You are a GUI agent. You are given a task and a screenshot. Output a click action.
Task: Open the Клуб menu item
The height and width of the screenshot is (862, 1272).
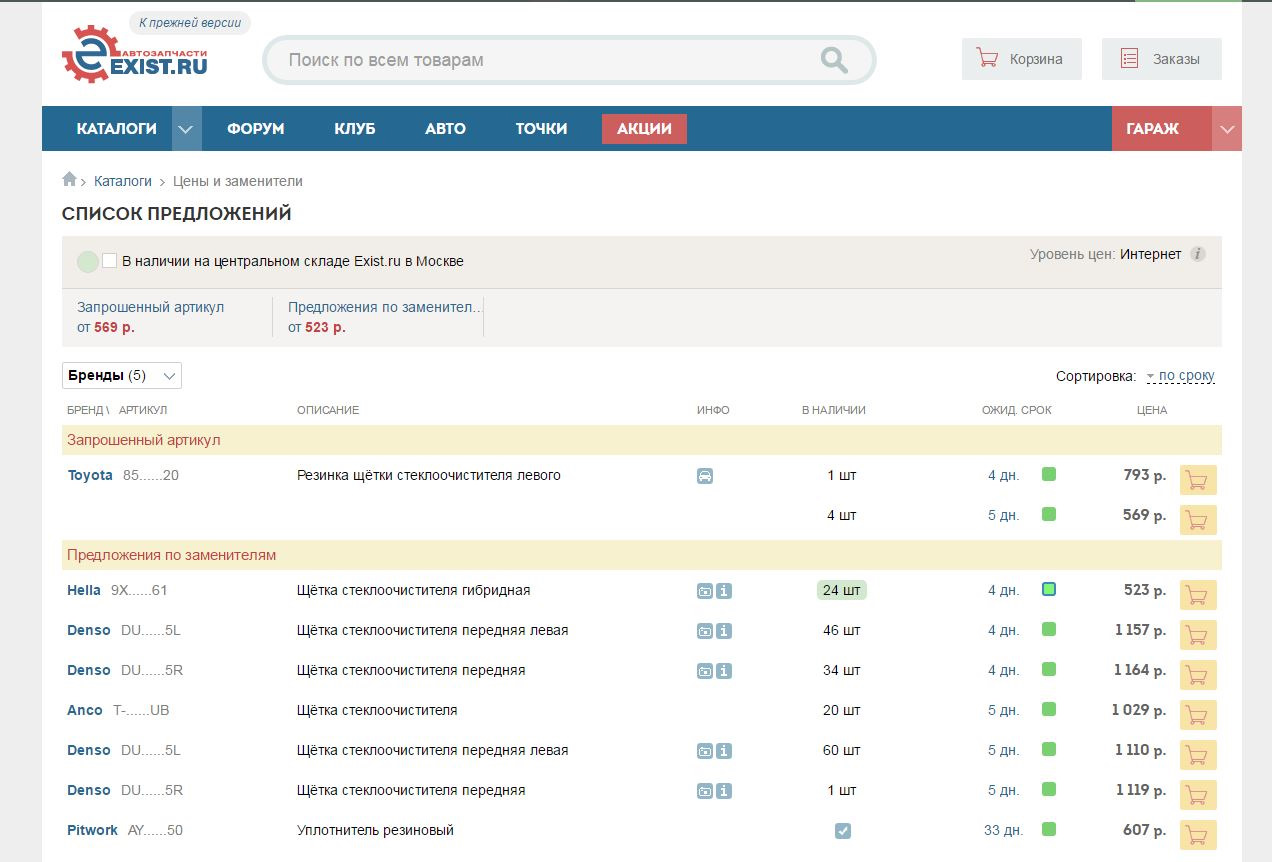click(355, 129)
